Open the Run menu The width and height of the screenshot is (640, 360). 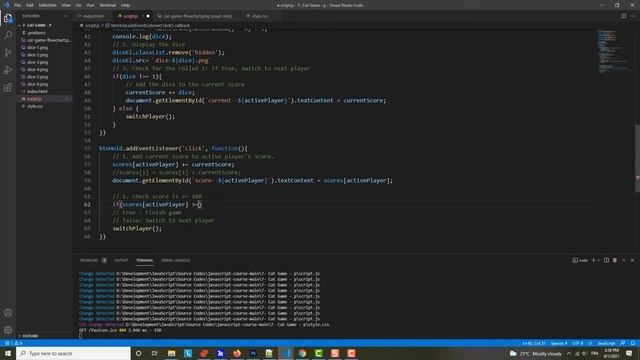[x=90, y=5]
